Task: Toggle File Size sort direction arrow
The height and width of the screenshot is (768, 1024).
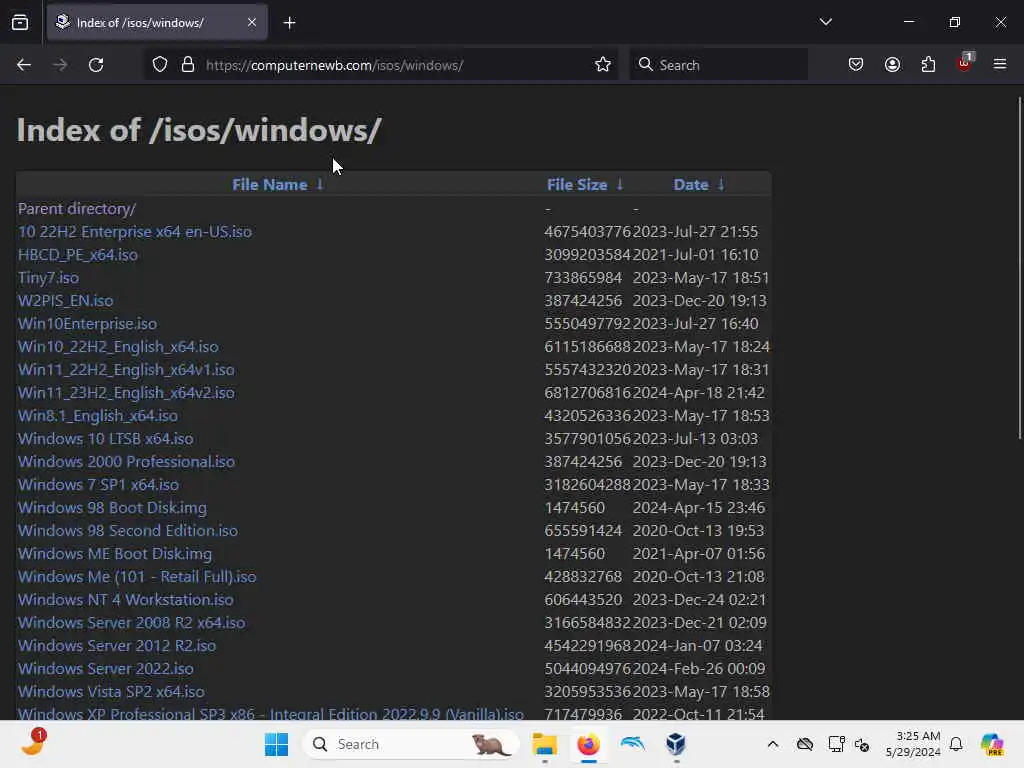Action: tap(620, 185)
